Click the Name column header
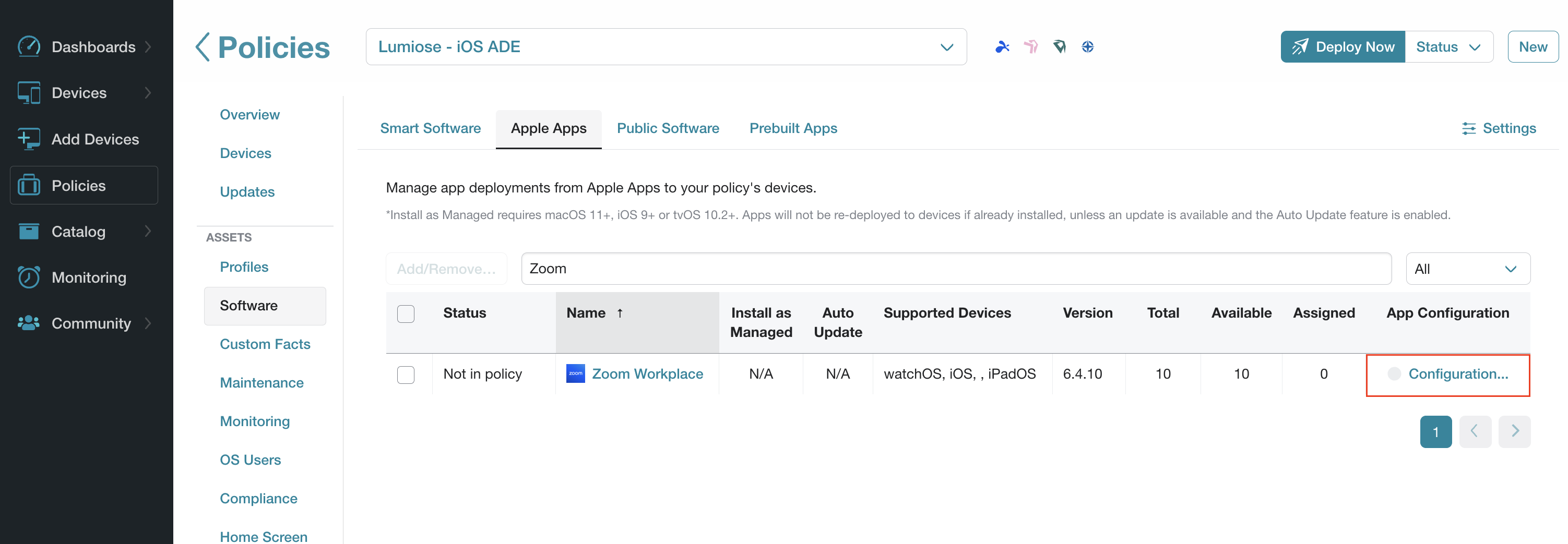 click(637, 322)
